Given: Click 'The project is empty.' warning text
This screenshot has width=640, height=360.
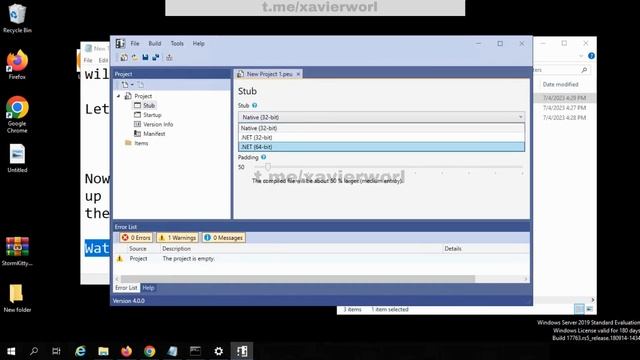Looking at the screenshot, I should pyautogui.click(x=189, y=258).
